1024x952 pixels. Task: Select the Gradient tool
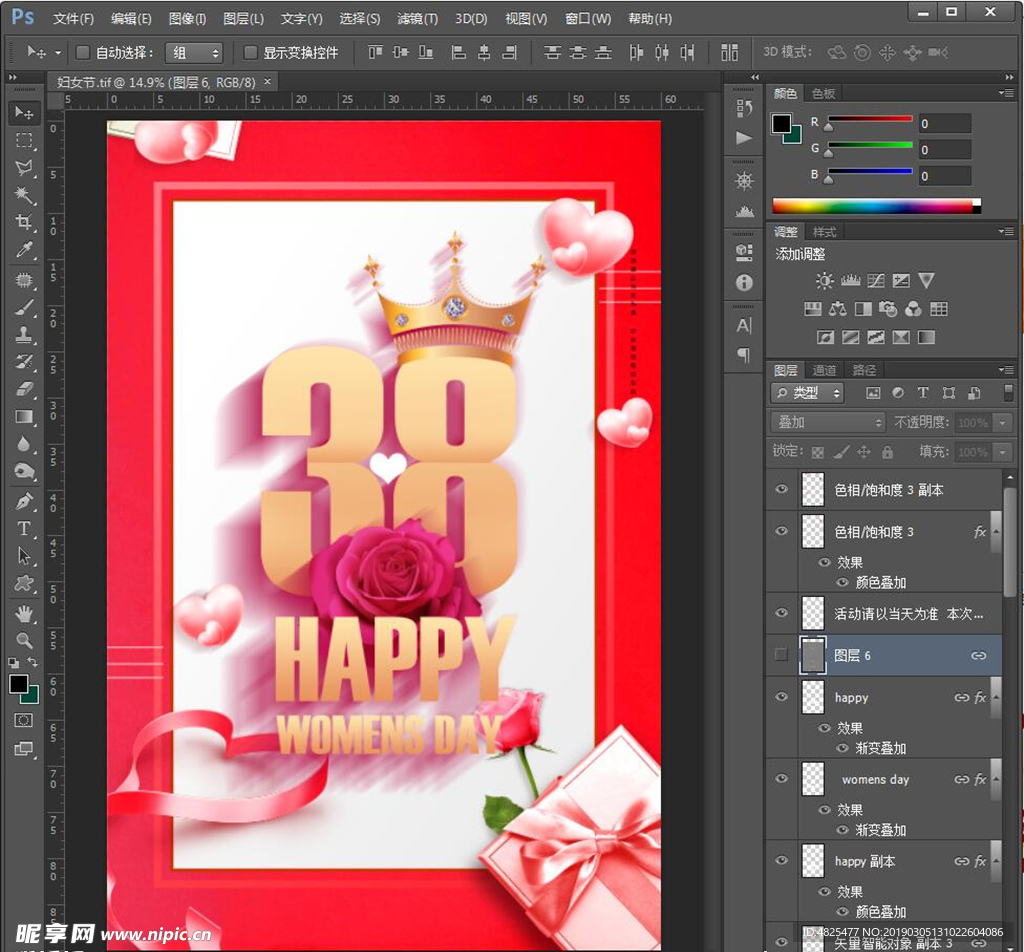[x=24, y=417]
